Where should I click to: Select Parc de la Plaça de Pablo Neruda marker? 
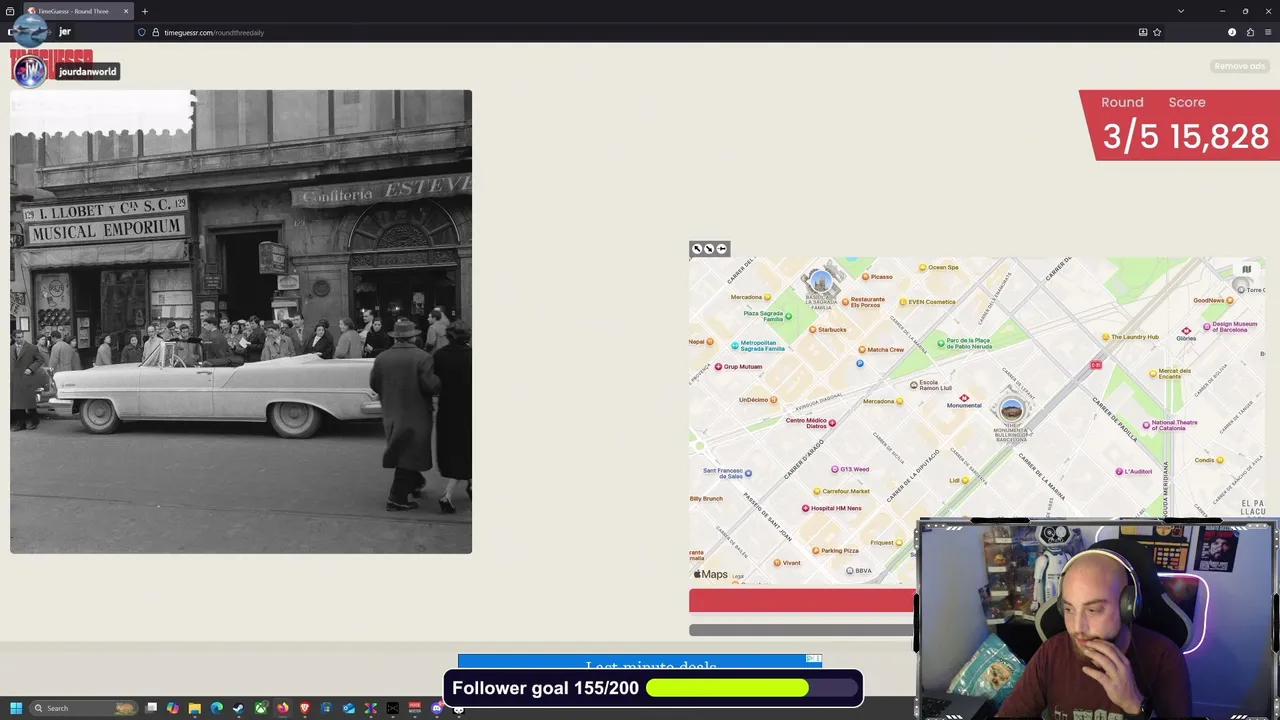point(943,343)
